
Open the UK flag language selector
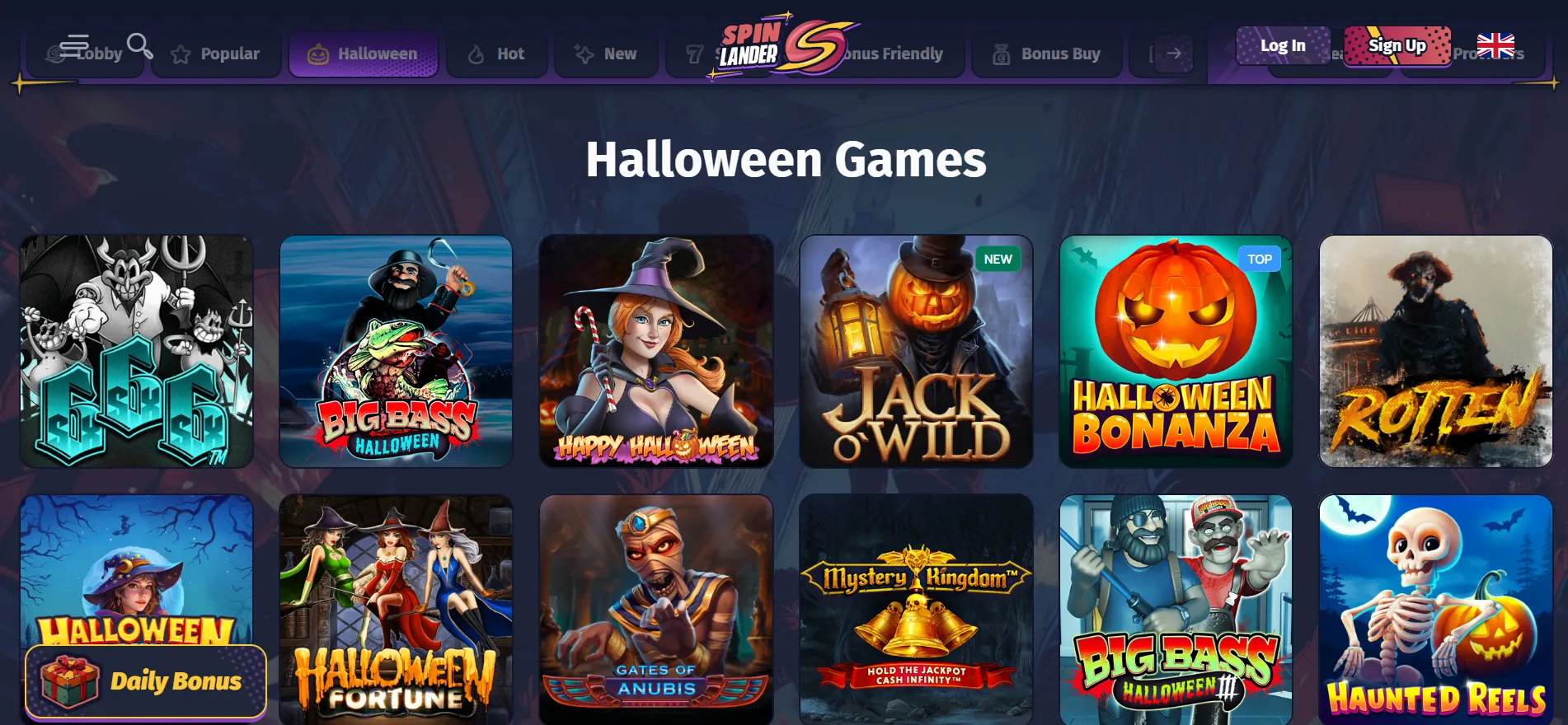1495,45
